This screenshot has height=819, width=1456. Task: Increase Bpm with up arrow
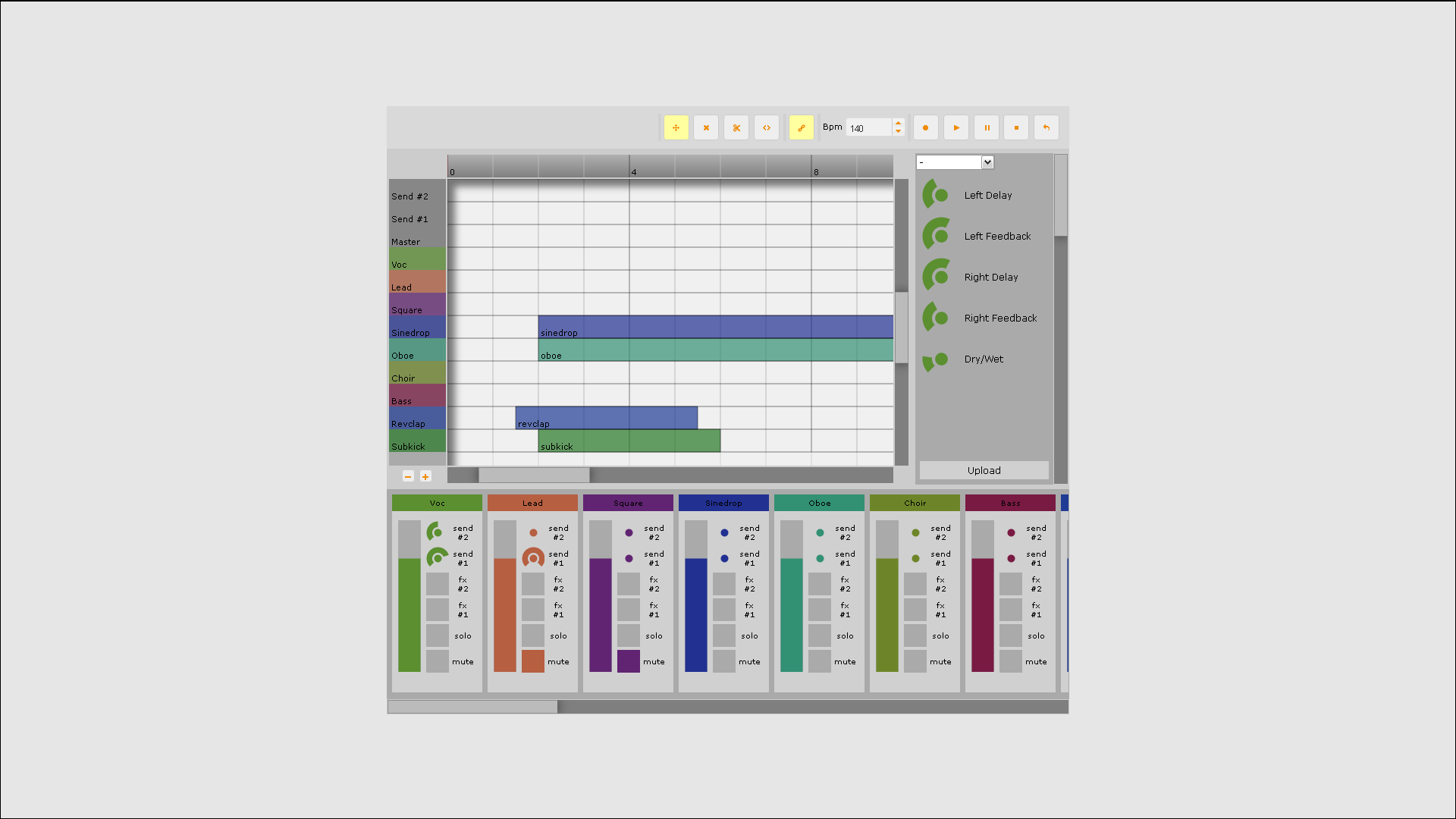click(x=899, y=123)
